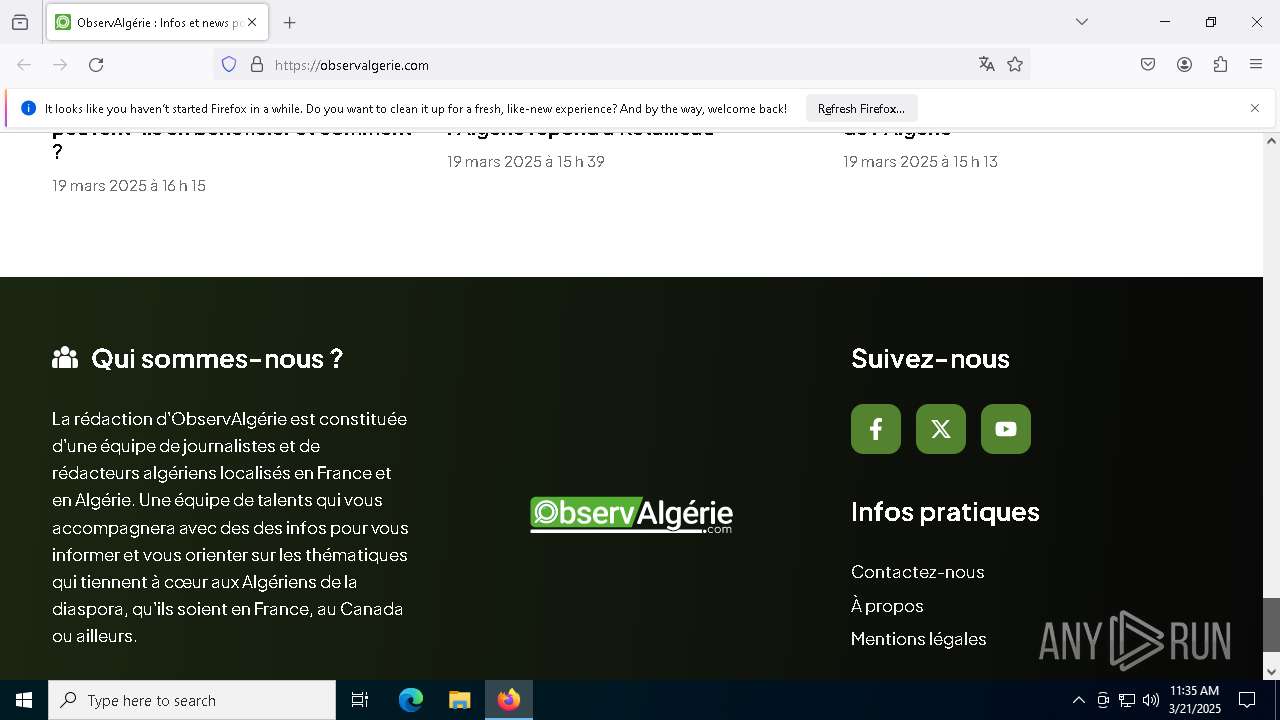Click the Firefox taskbar icon

509,700
